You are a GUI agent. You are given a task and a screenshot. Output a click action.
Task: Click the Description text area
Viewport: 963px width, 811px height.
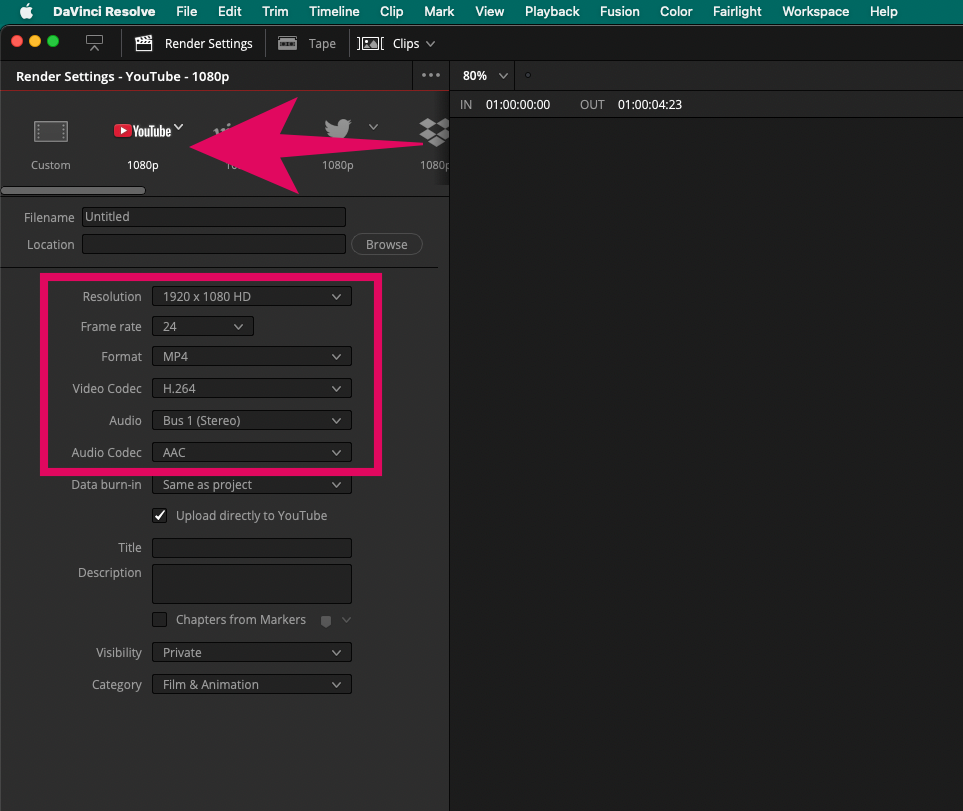coord(252,584)
